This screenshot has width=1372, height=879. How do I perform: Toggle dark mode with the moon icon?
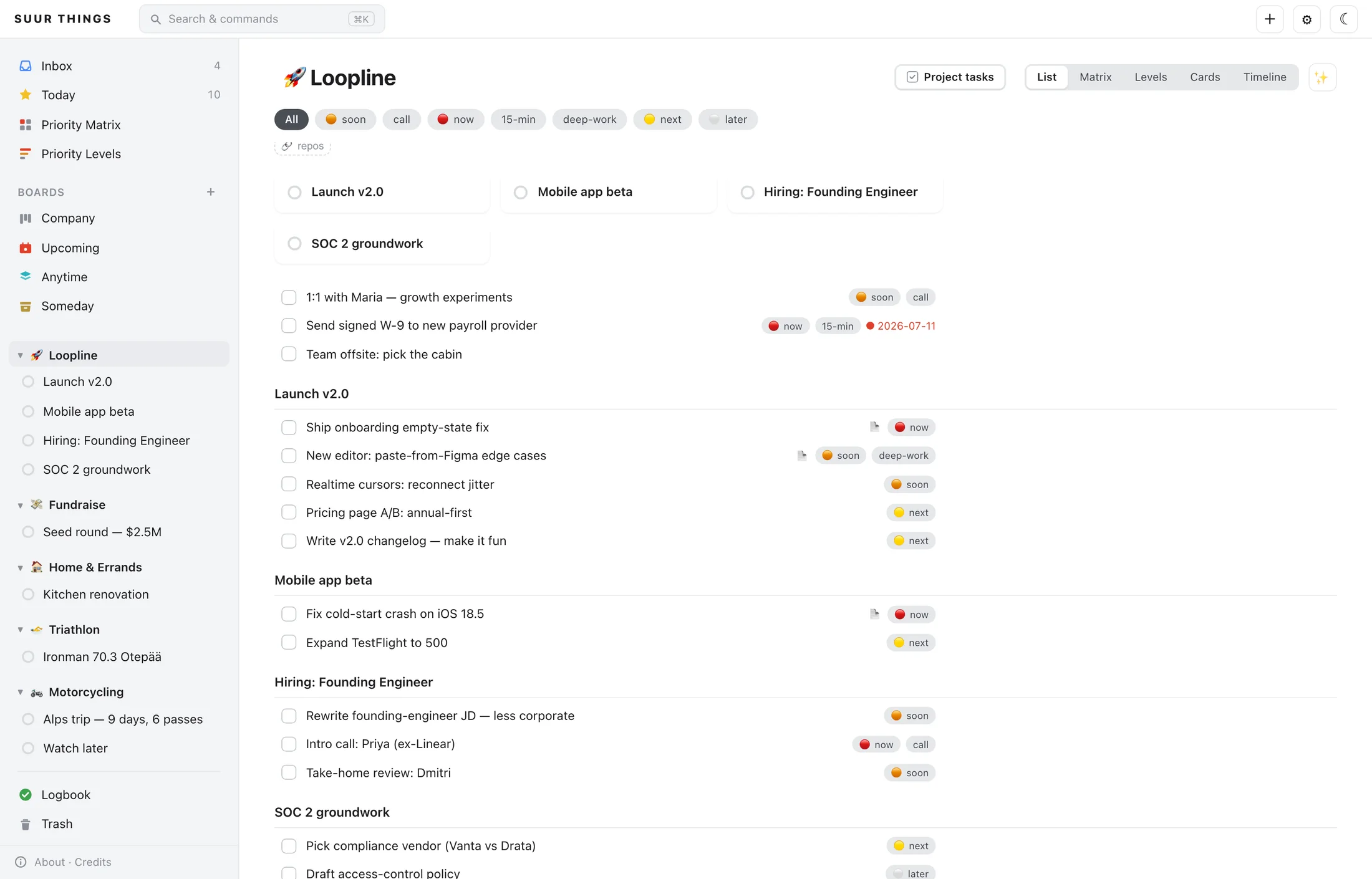(x=1344, y=19)
